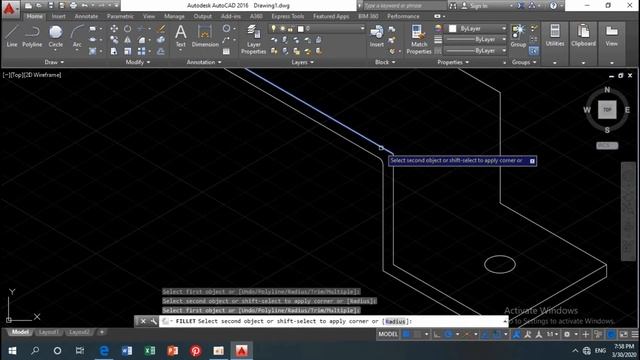This screenshot has width=640, height=360.
Task: Toggle snap mode in status bar
Action: coord(417,334)
